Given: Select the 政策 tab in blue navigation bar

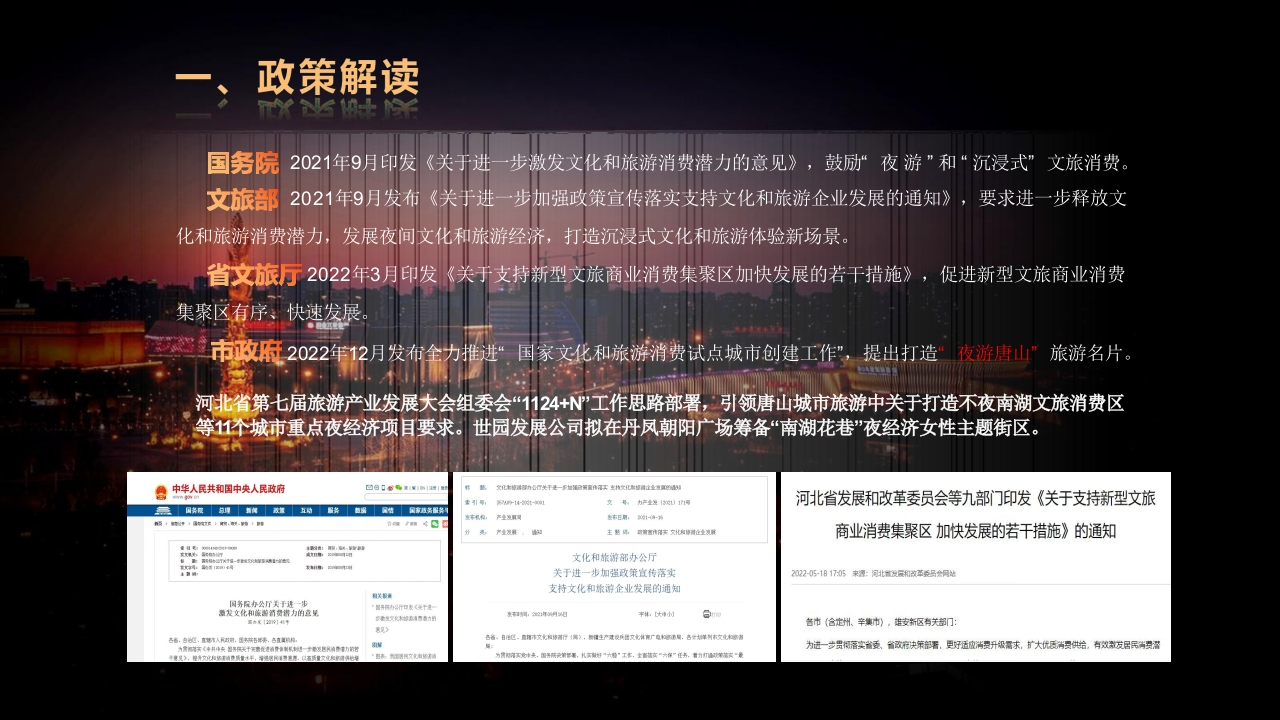Looking at the screenshot, I should tap(279, 510).
